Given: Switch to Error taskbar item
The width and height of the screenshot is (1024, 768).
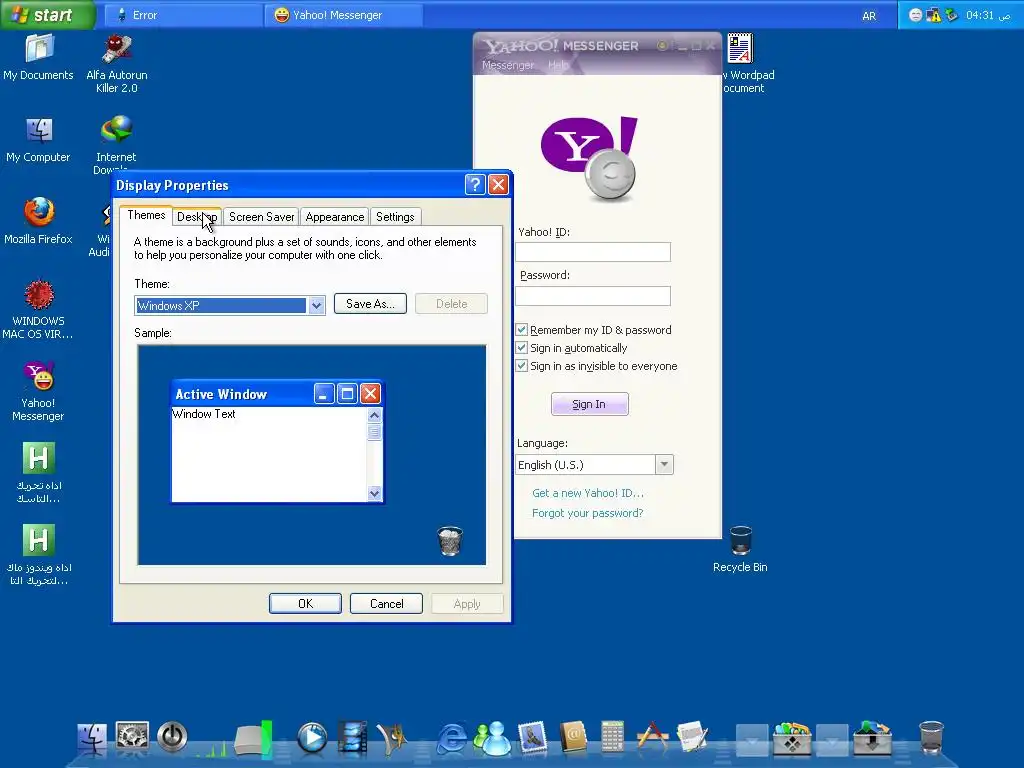Looking at the screenshot, I should tap(184, 15).
